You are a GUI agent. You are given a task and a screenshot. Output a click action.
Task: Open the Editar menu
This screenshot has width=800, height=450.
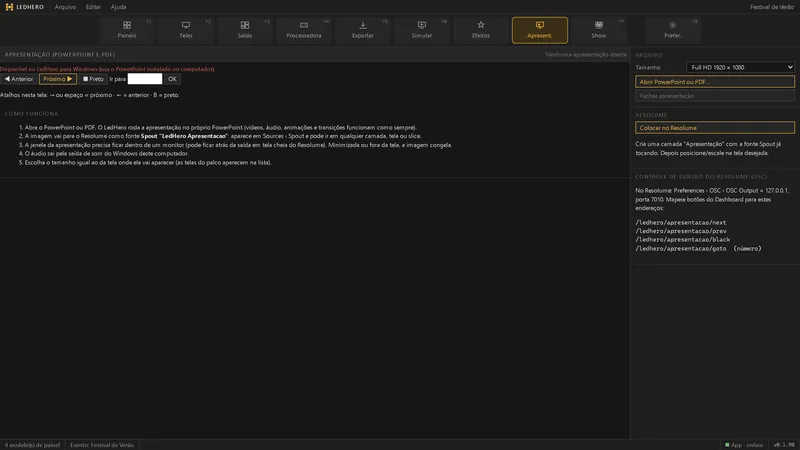[x=93, y=7]
